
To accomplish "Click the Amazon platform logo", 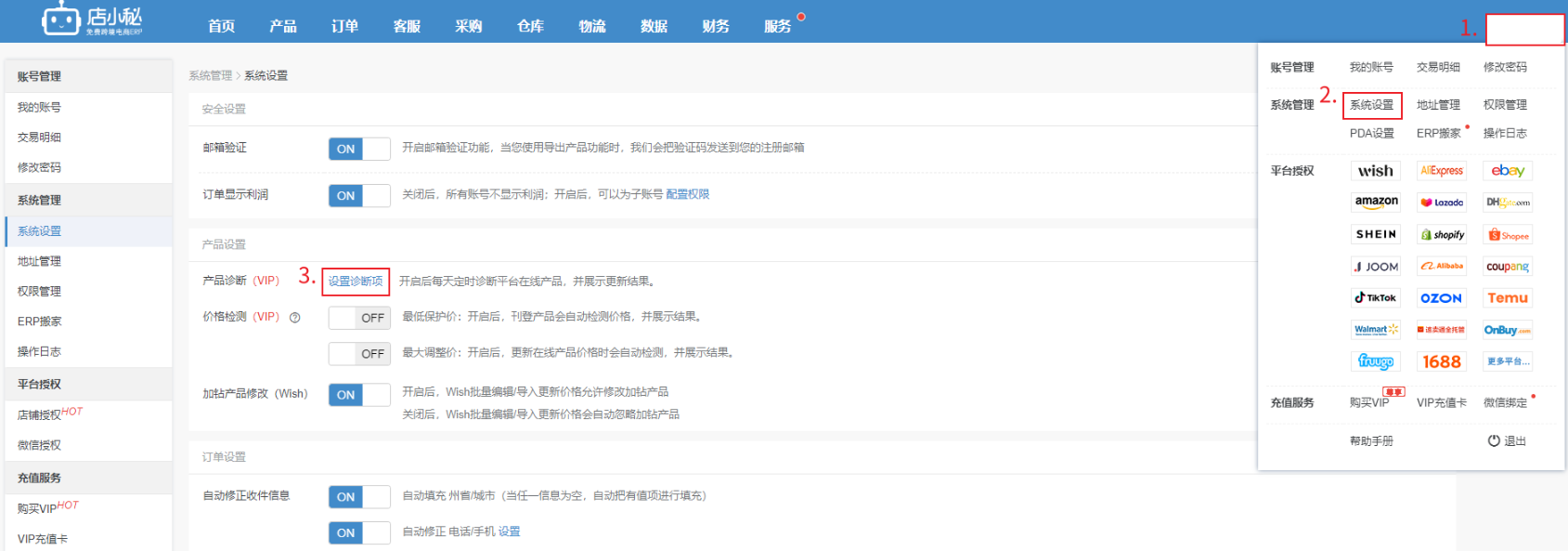I will 1375,203.
